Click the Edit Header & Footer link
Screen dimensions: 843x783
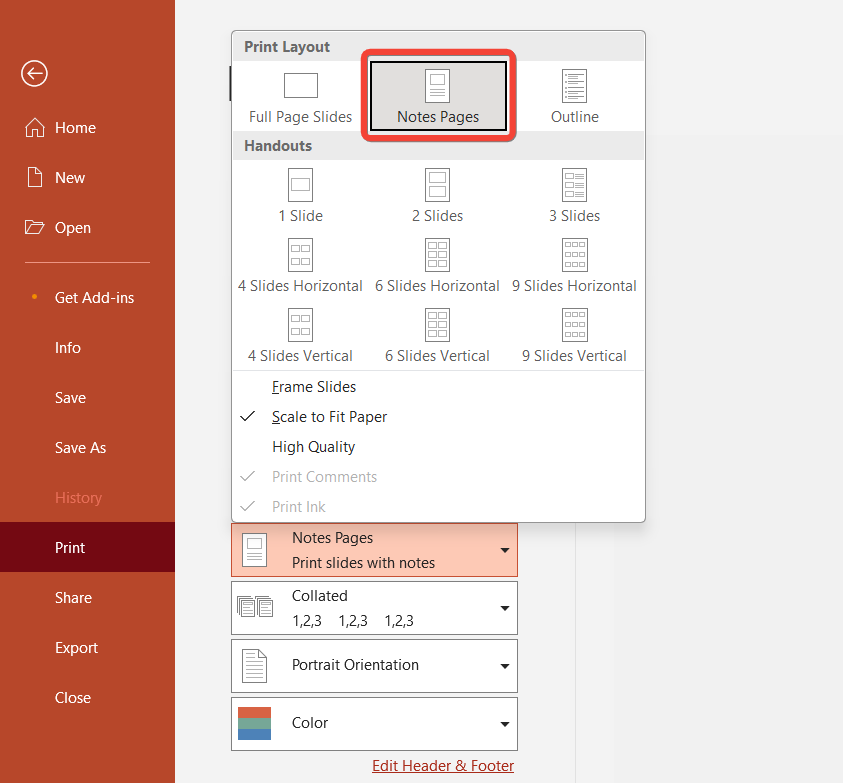[443, 766]
